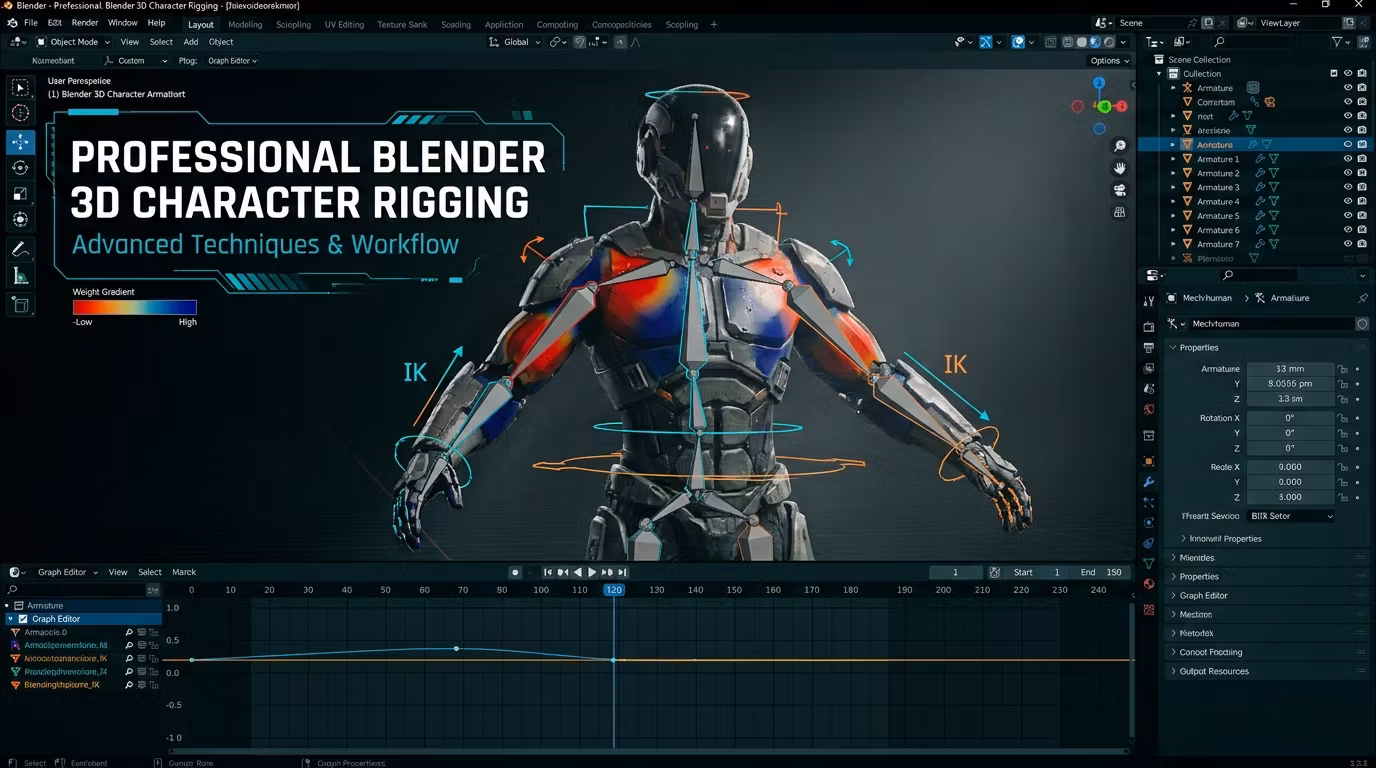Click the Weight Gradient color bar

tap(135, 307)
